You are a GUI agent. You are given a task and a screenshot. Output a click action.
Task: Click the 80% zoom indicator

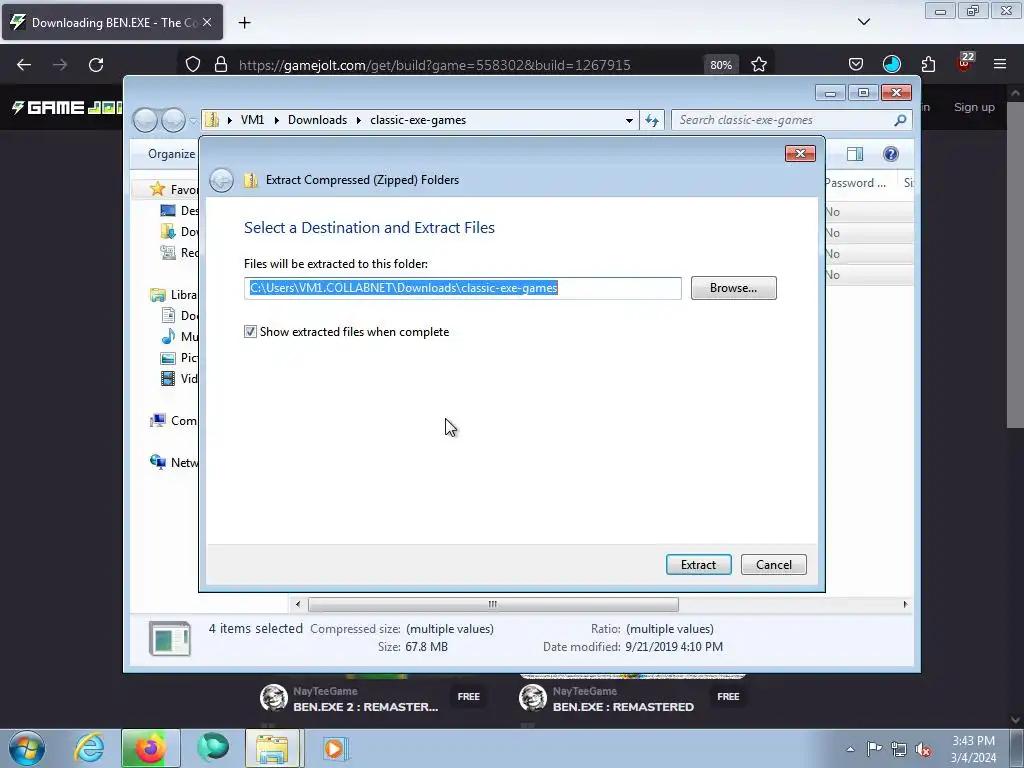pyautogui.click(x=721, y=65)
